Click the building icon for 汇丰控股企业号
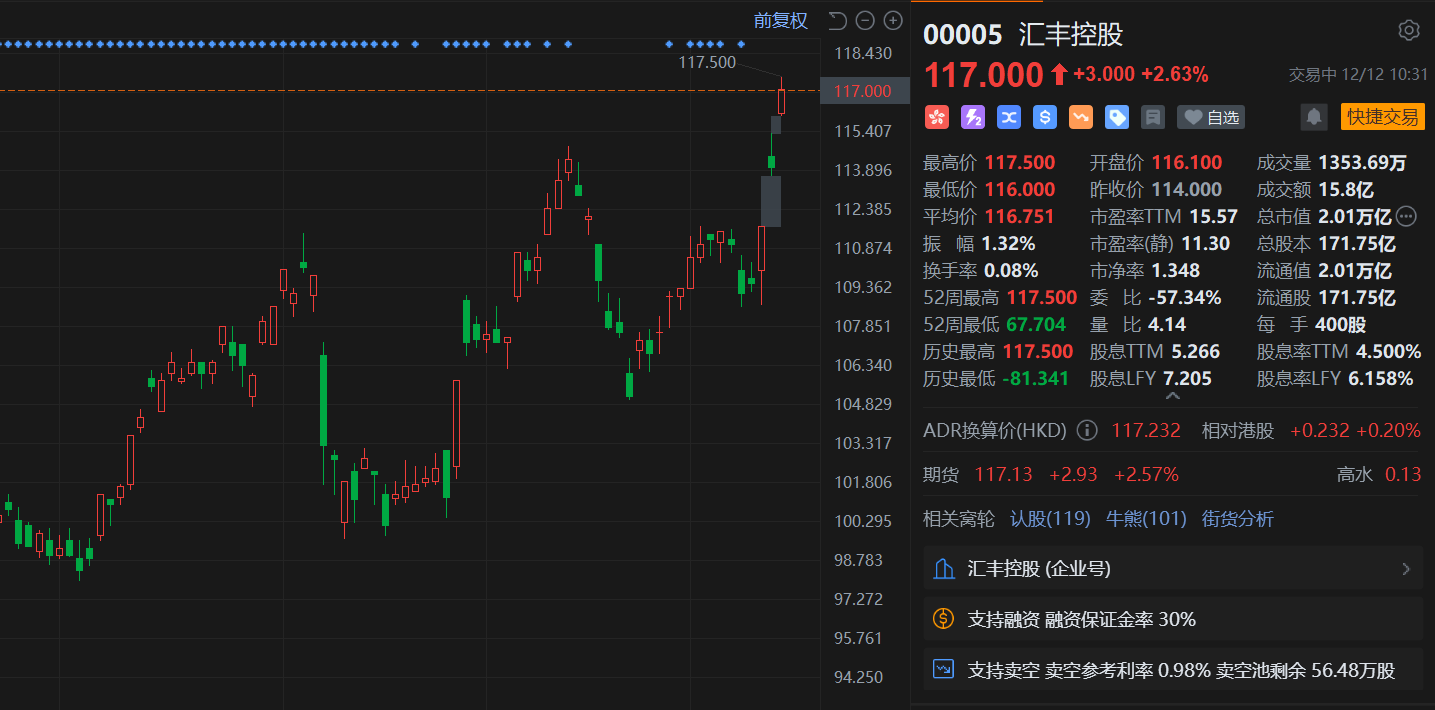1435x710 pixels. tap(943, 568)
